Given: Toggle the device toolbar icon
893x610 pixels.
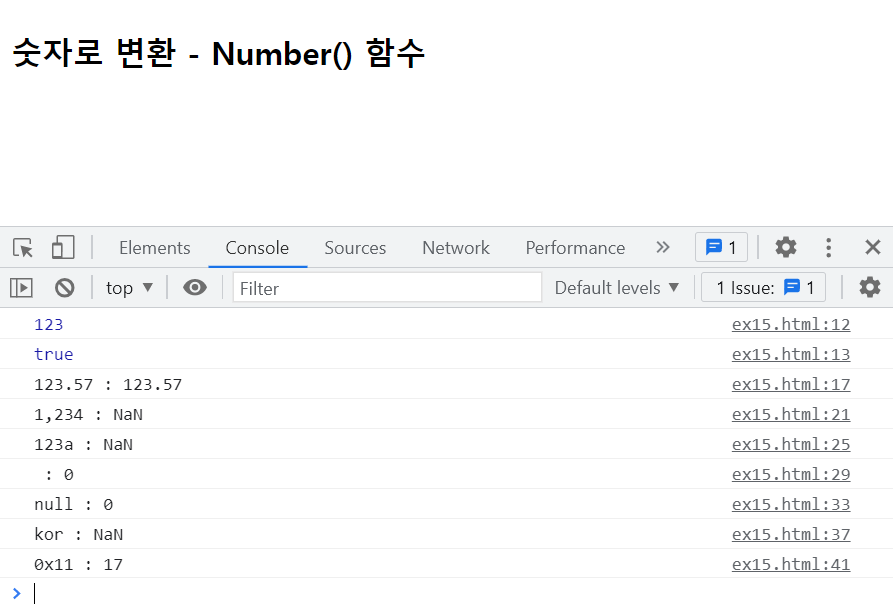Looking at the screenshot, I should tap(63, 248).
